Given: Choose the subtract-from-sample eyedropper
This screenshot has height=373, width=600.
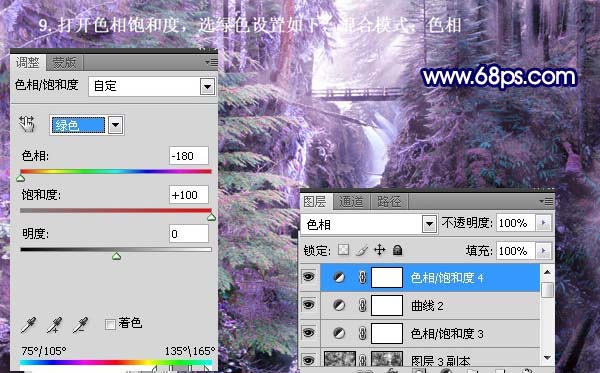Looking at the screenshot, I should [81, 325].
